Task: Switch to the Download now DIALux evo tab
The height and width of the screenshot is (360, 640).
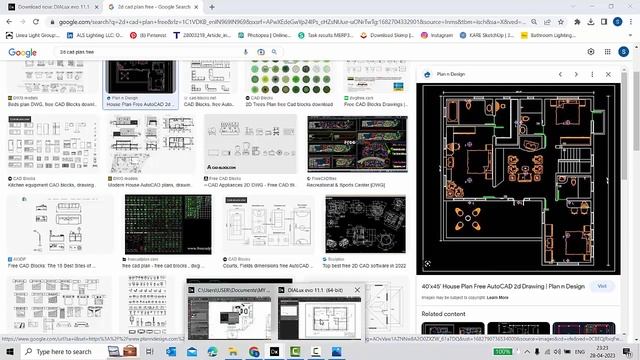Action: (x=53, y=7)
